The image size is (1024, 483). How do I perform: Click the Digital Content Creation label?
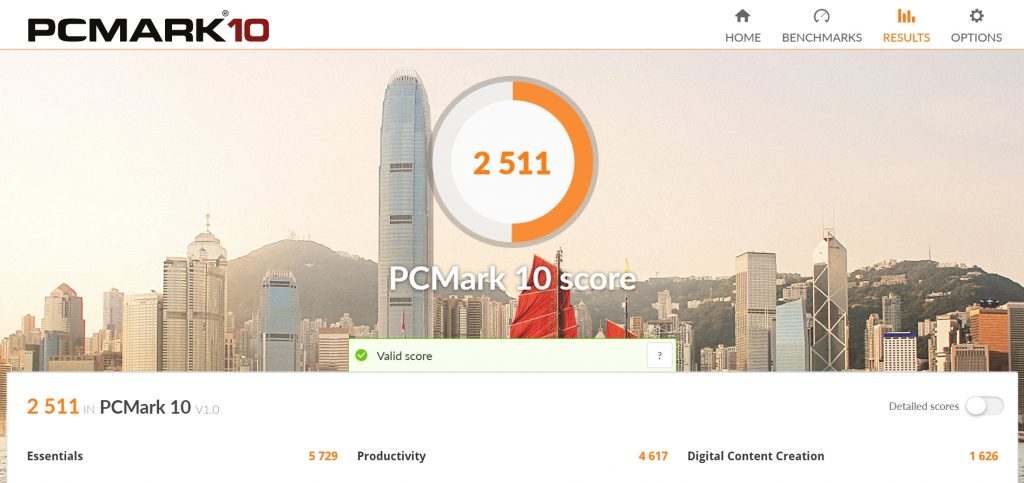[x=756, y=456]
